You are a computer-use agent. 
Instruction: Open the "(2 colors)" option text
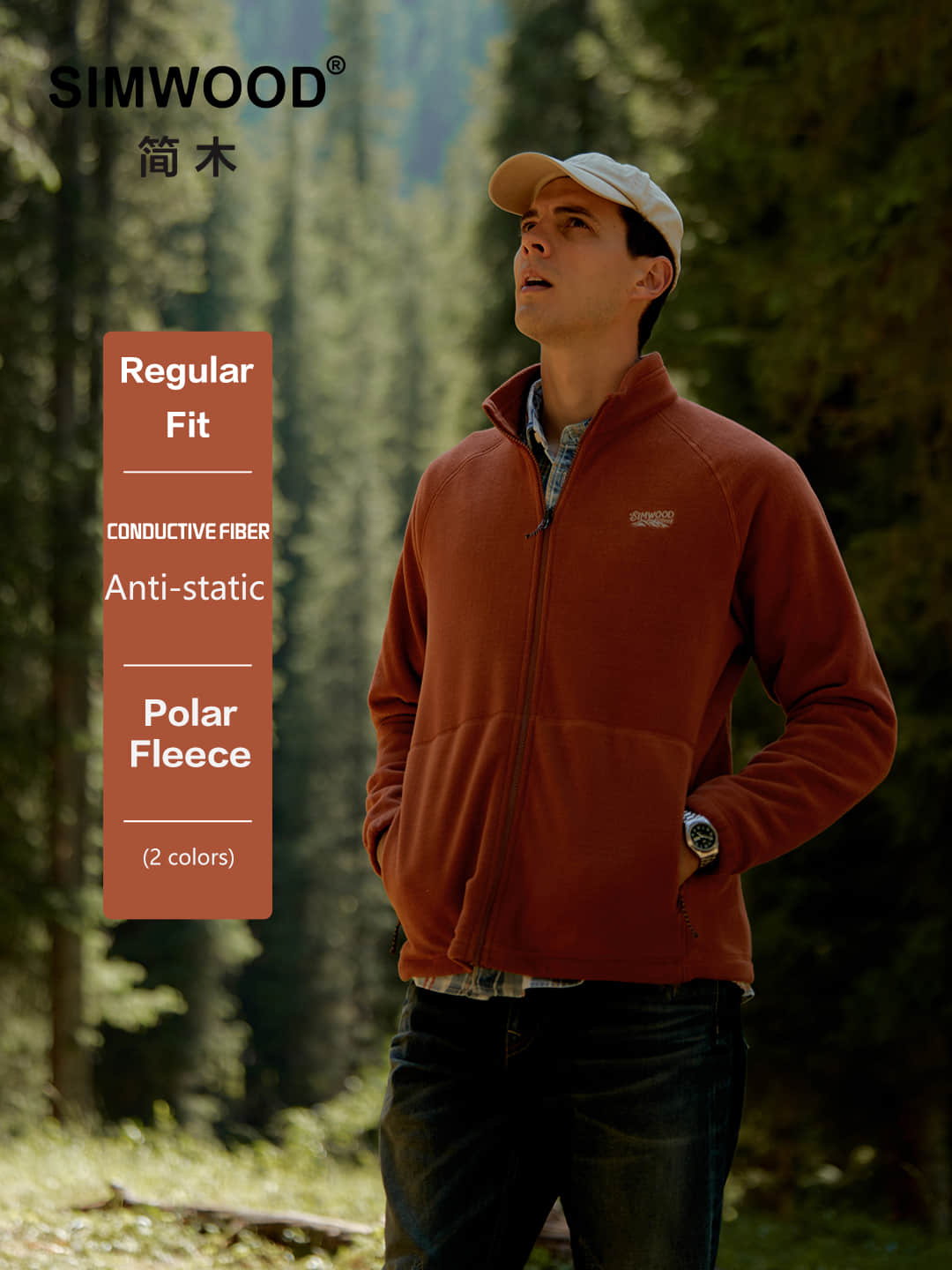(189, 857)
